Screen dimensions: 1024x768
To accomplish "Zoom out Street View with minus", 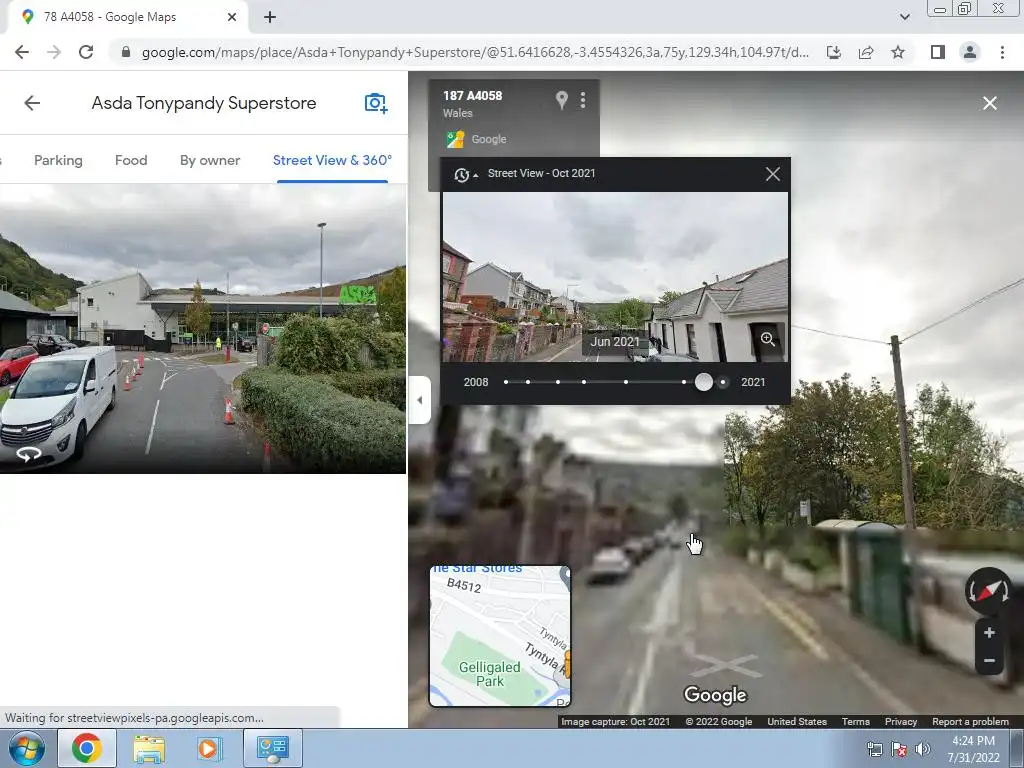I will click(989, 661).
